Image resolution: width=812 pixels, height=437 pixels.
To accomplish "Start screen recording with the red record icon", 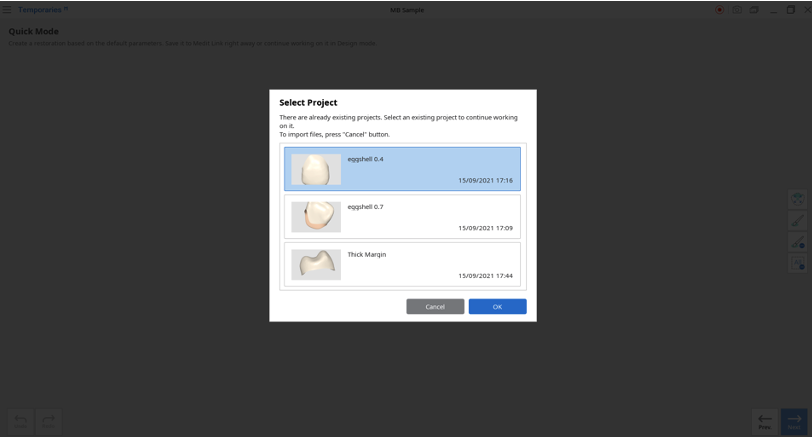I will coord(719,10).
